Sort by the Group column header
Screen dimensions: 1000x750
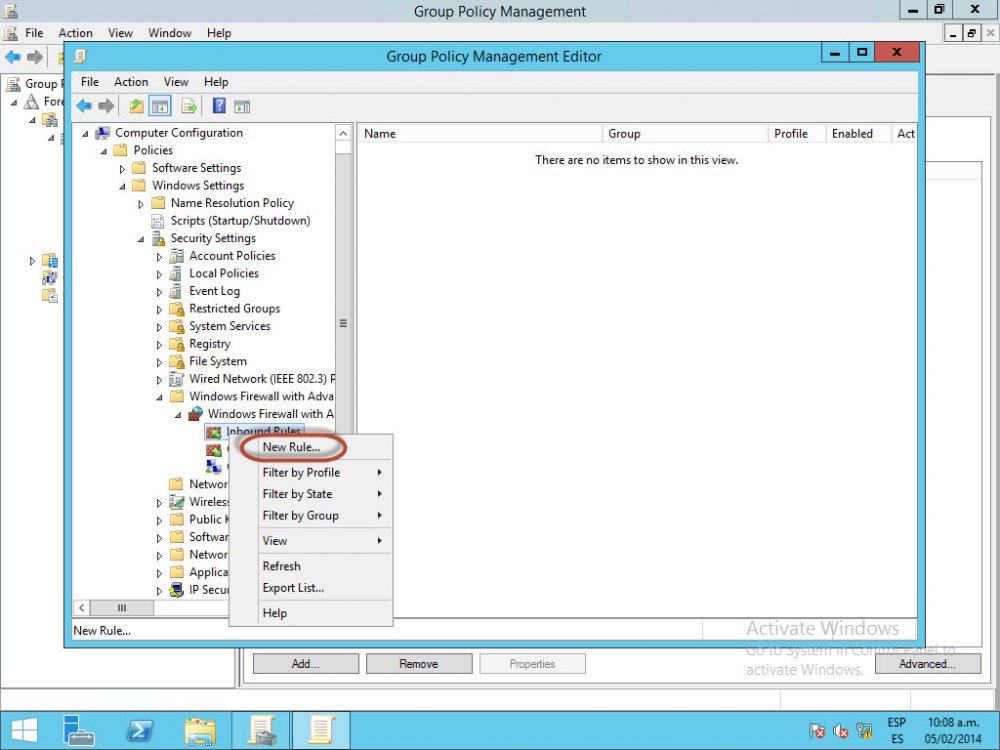[x=686, y=133]
